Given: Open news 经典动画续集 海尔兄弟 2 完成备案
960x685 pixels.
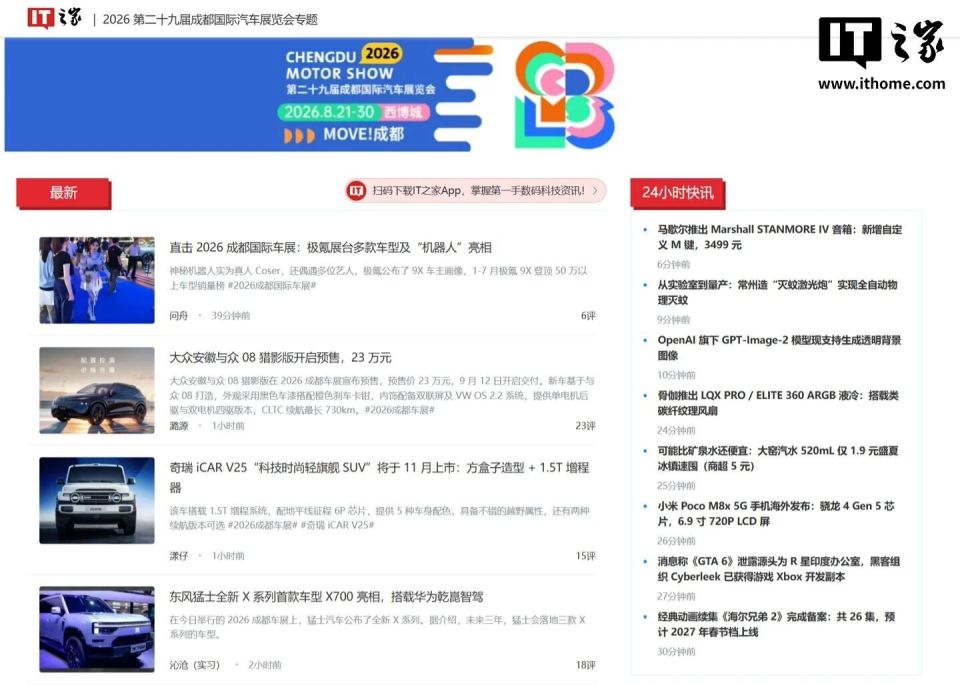Looking at the screenshot, I should tap(776, 624).
